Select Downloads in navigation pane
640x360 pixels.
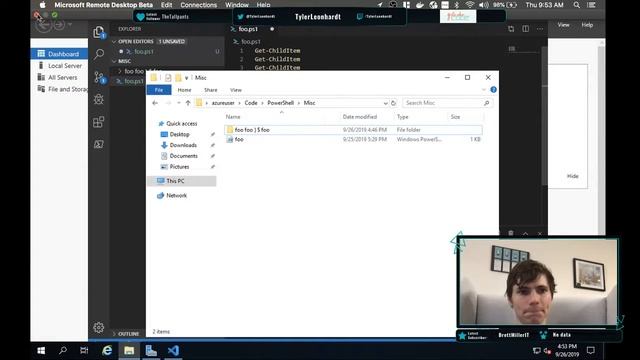coord(183,145)
